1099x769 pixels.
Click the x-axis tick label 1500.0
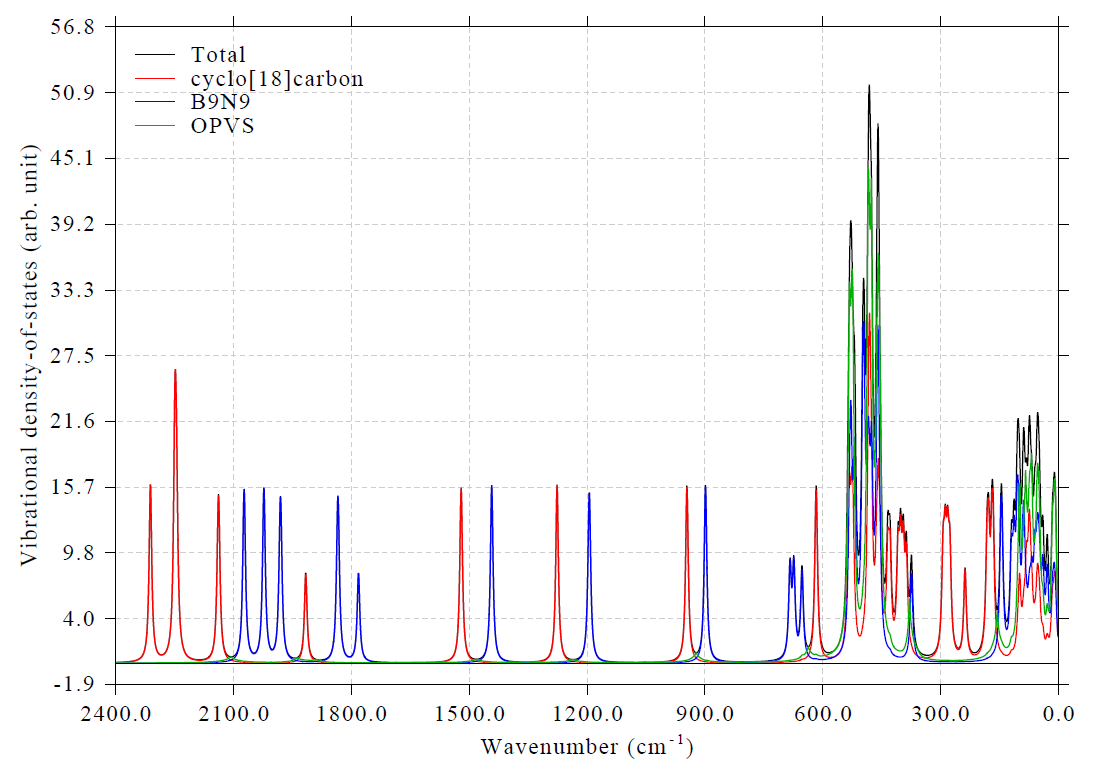[x=469, y=714]
